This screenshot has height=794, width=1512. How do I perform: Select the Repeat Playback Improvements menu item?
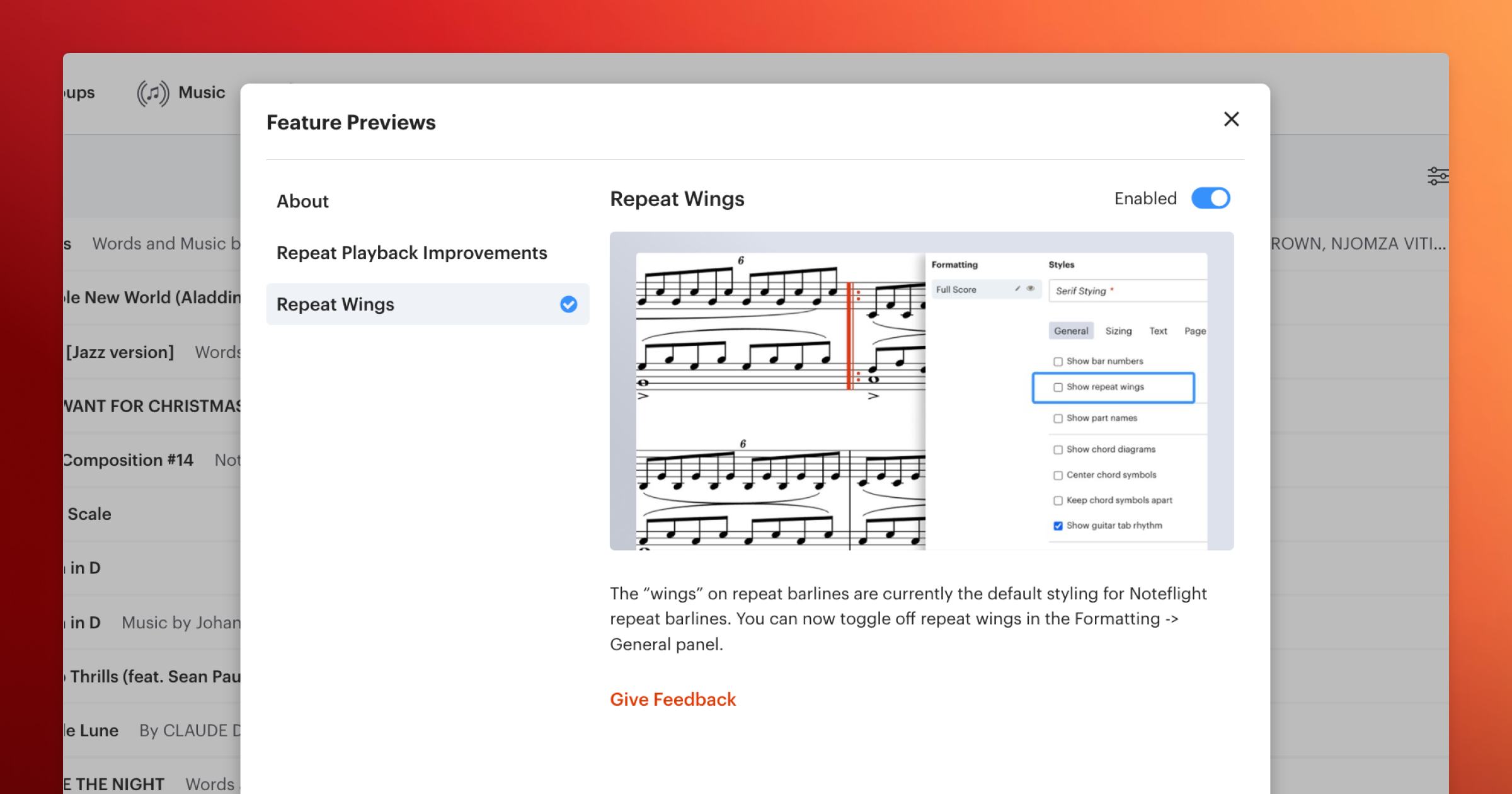(x=412, y=253)
